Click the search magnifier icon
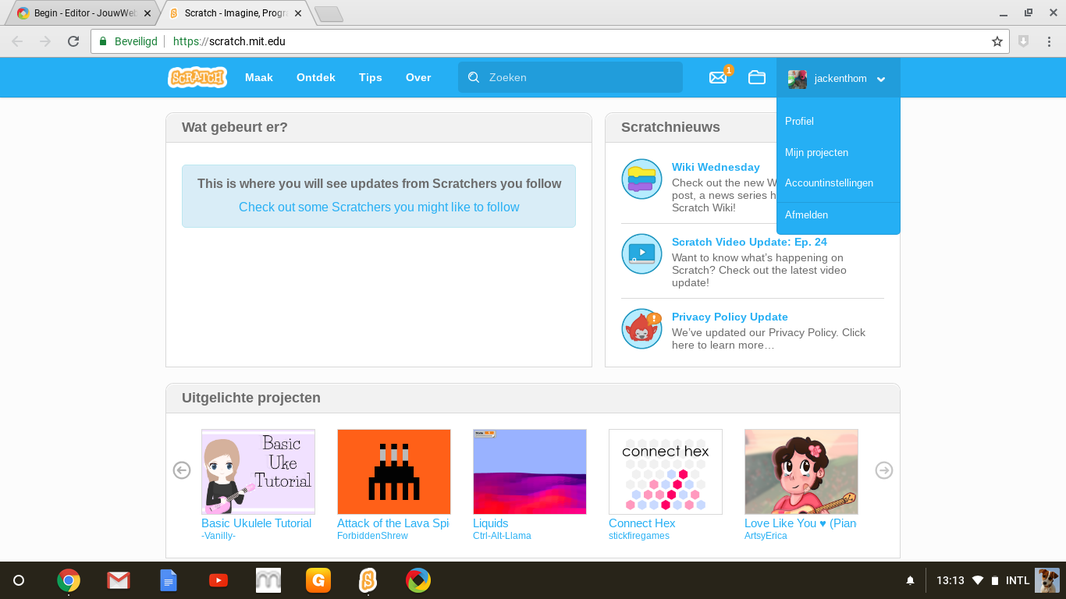The width and height of the screenshot is (1066, 599). coord(474,78)
